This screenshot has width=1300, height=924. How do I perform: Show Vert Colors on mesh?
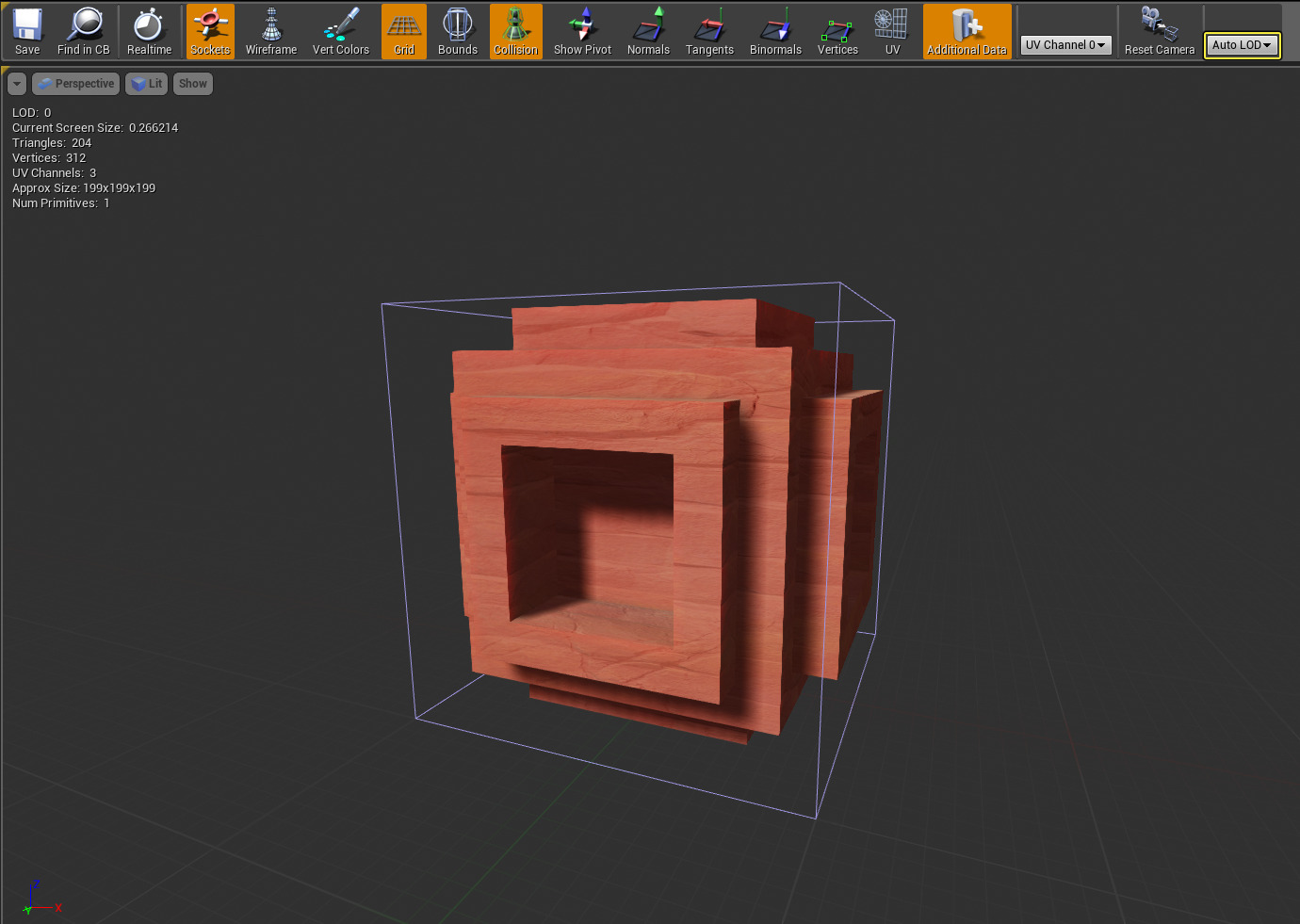pos(340,31)
